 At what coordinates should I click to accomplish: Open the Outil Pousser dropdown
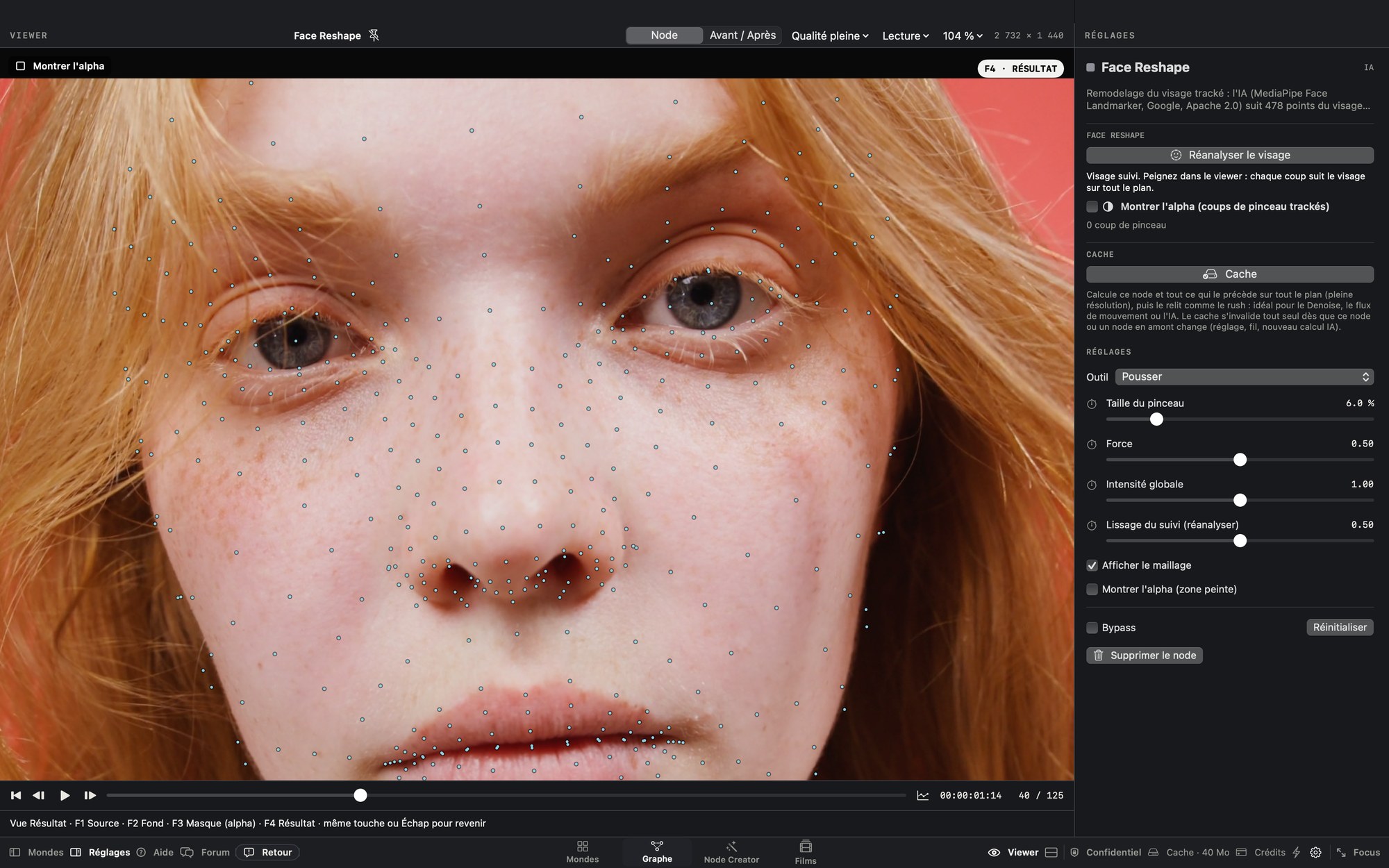(x=1244, y=377)
